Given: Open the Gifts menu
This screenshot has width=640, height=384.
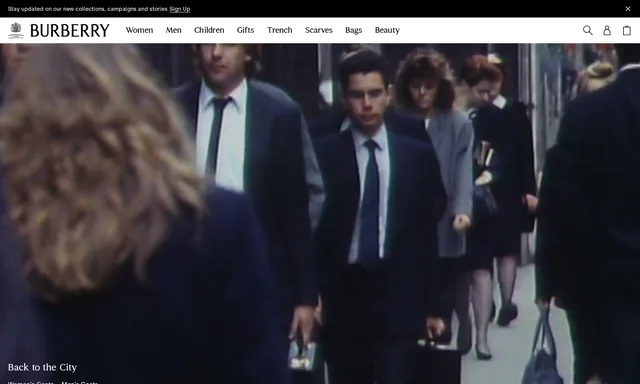Looking at the screenshot, I should (245, 30).
